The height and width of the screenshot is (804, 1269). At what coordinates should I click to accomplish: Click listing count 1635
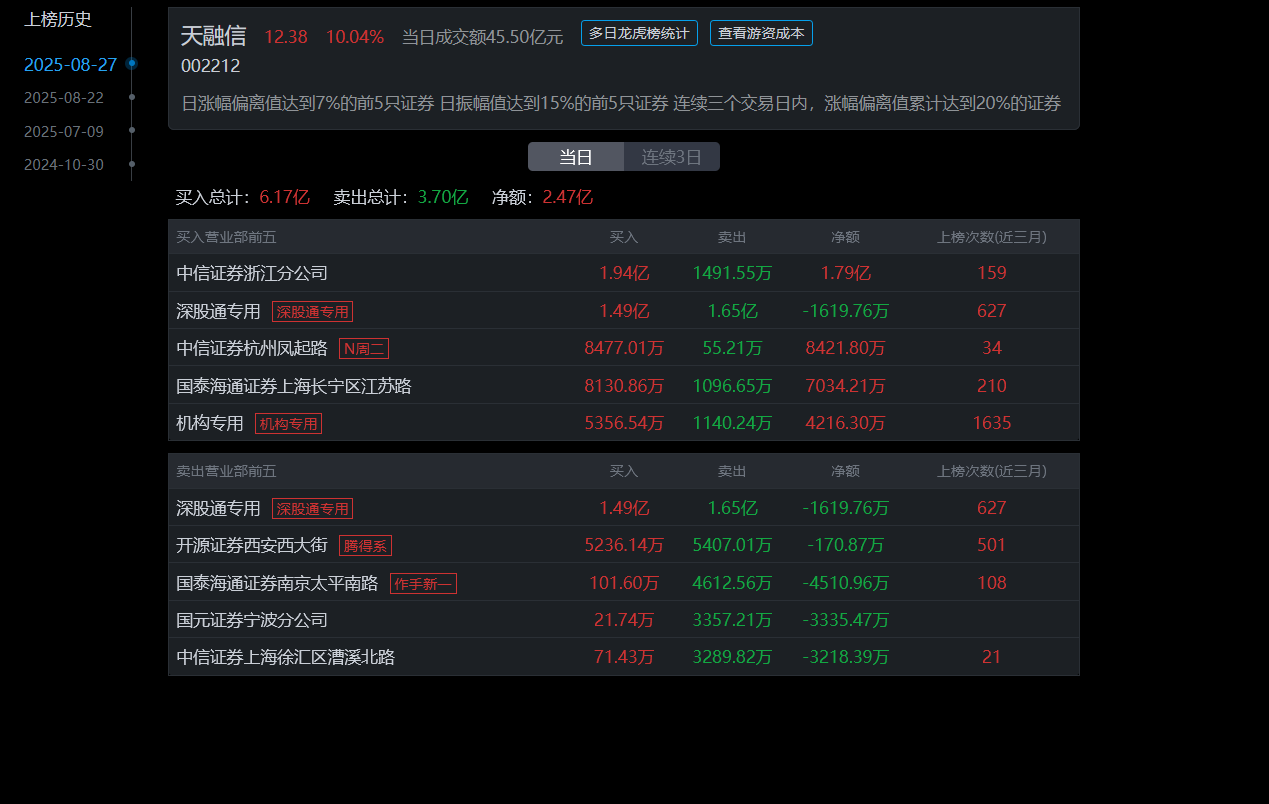(992, 423)
